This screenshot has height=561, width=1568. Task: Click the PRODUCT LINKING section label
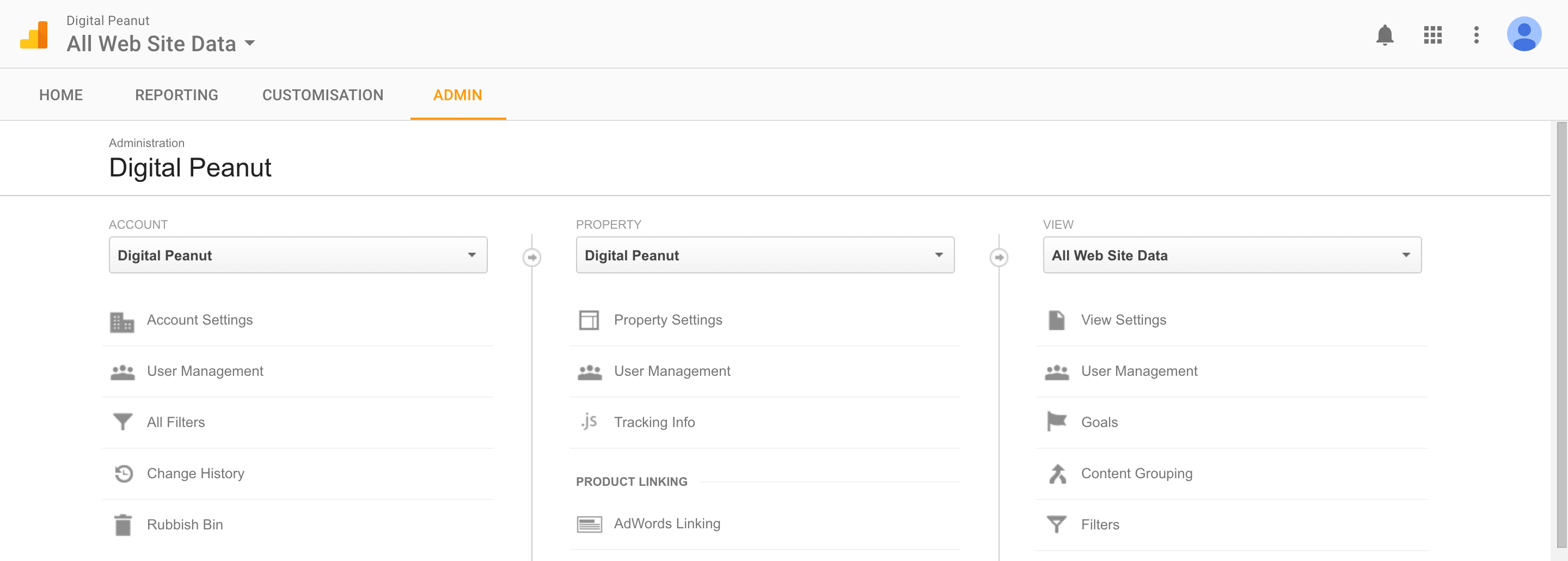(632, 482)
